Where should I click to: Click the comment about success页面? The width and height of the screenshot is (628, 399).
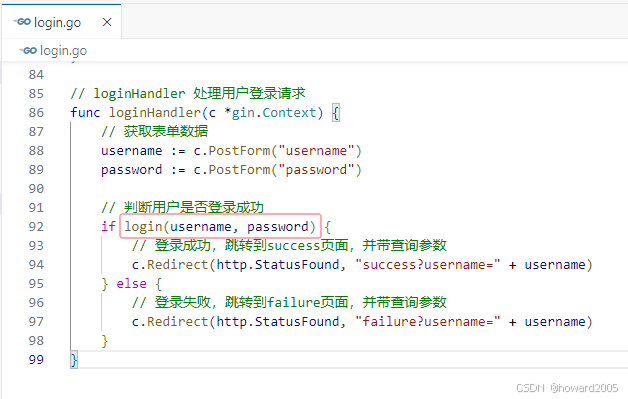[289, 245]
